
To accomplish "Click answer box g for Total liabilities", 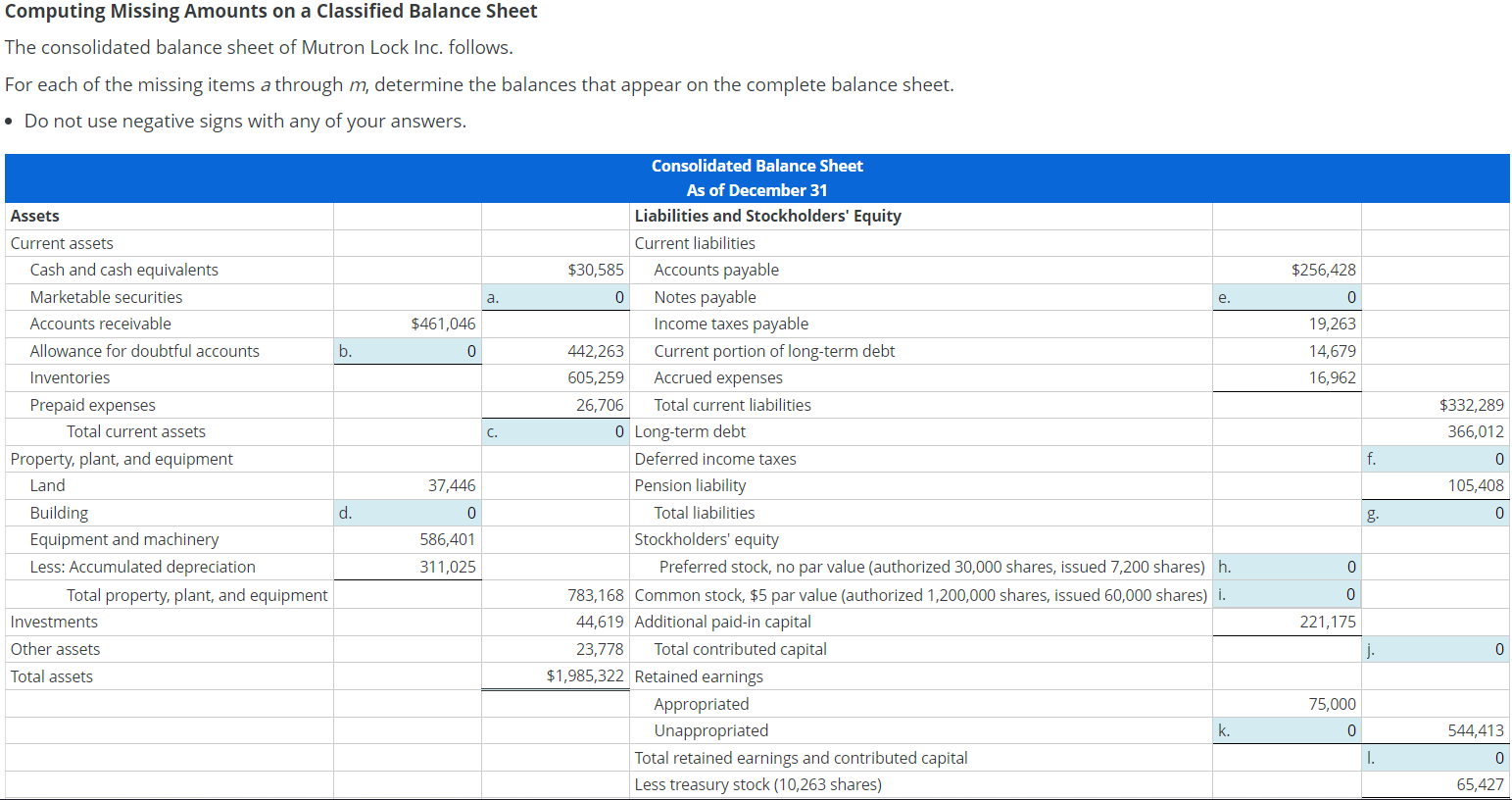I will point(1435,512).
